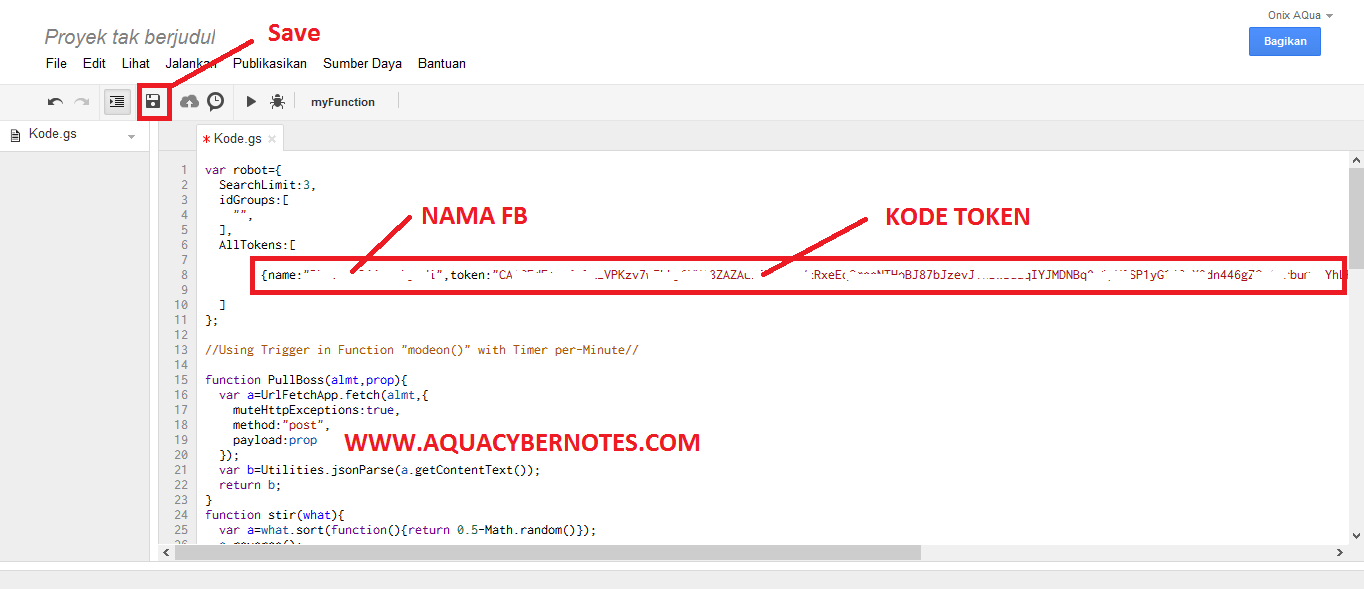Save the script with the floppy icon
The width and height of the screenshot is (1364, 589).
(153, 102)
